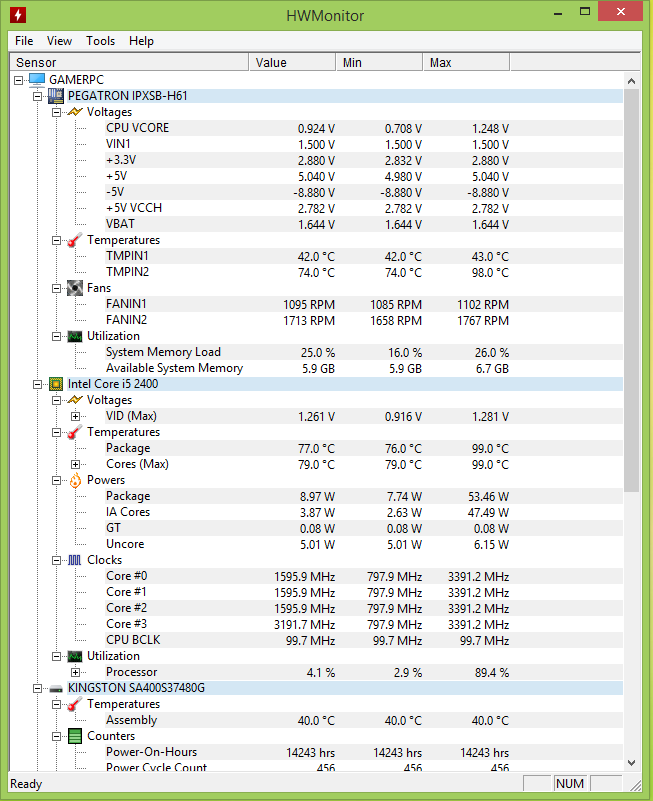Open the File menu
The width and height of the screenshot is (653, 801).
[24, 41]
